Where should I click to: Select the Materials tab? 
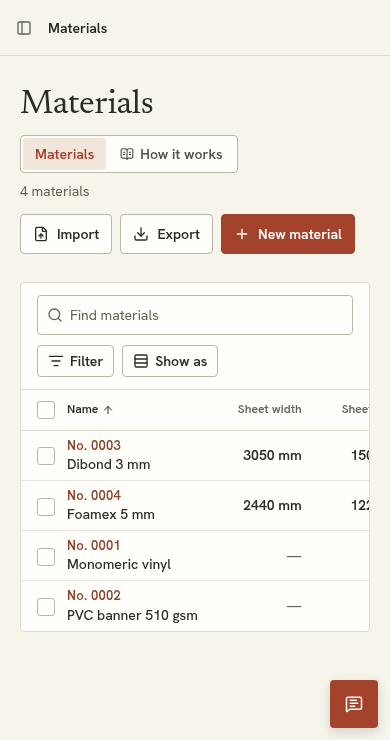[65, 154]
